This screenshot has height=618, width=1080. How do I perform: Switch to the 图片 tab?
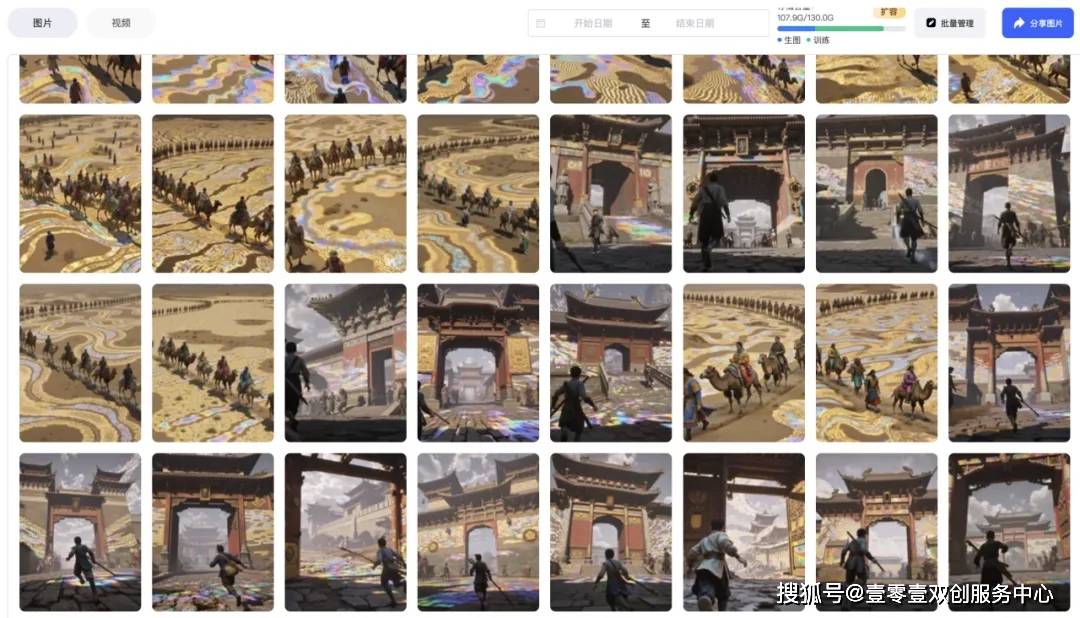coord(42,23)
